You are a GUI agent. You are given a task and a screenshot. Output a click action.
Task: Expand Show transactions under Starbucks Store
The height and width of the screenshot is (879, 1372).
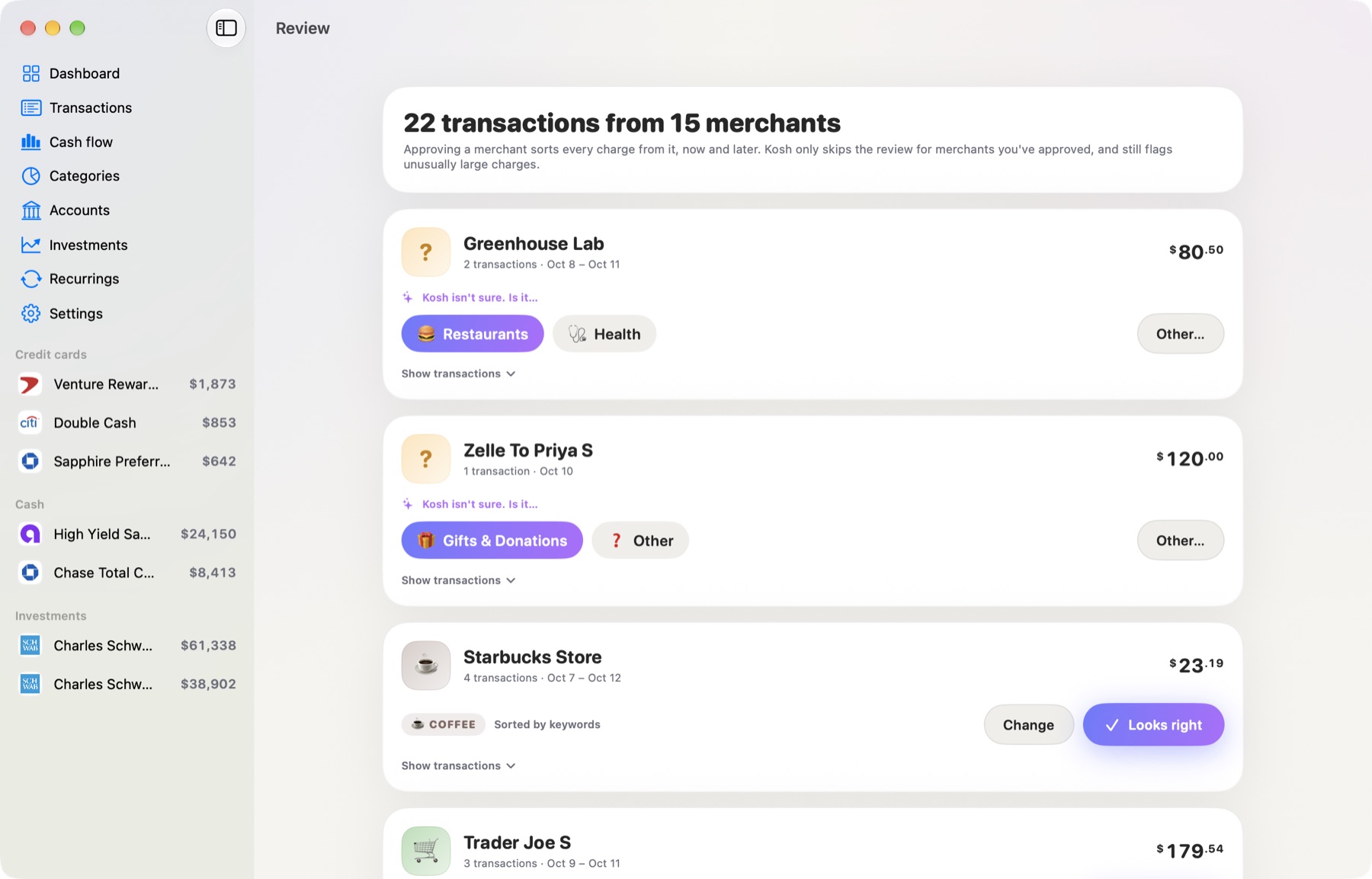click(x=459, y=765)
